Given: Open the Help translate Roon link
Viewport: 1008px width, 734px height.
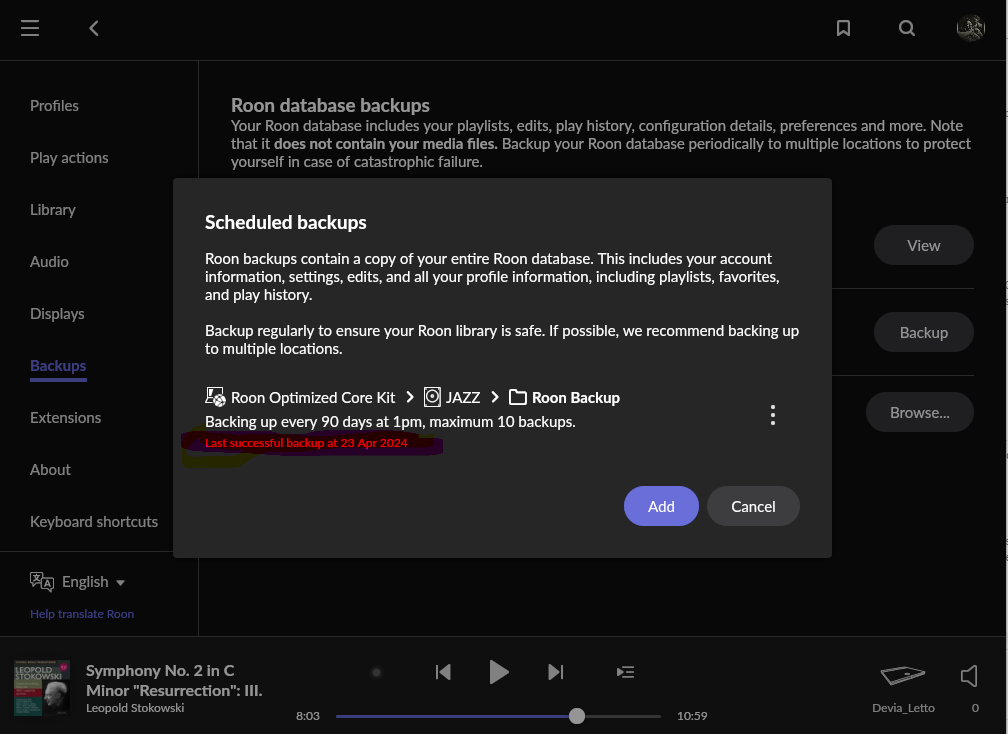Looking at the screenshot, I should 82,614.
